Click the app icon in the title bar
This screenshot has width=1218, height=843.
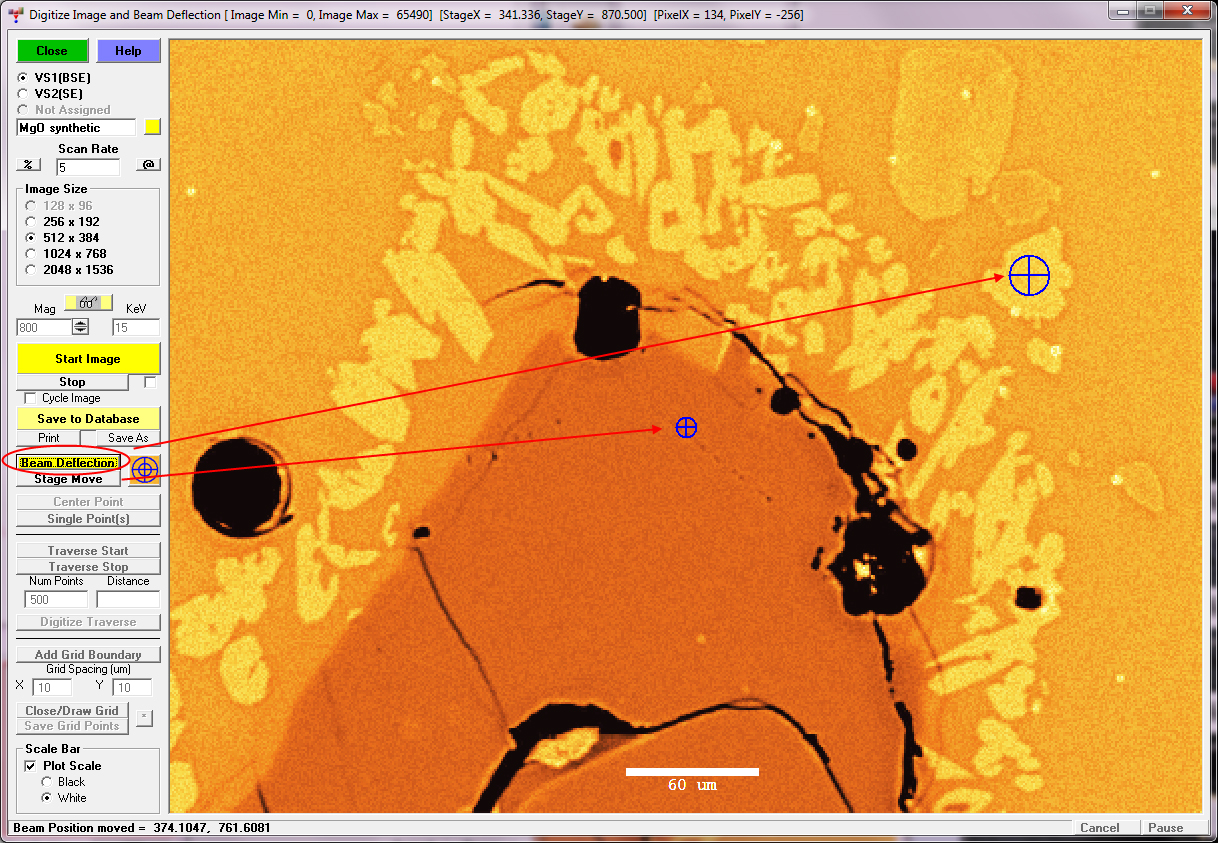(x=14, y=14)
